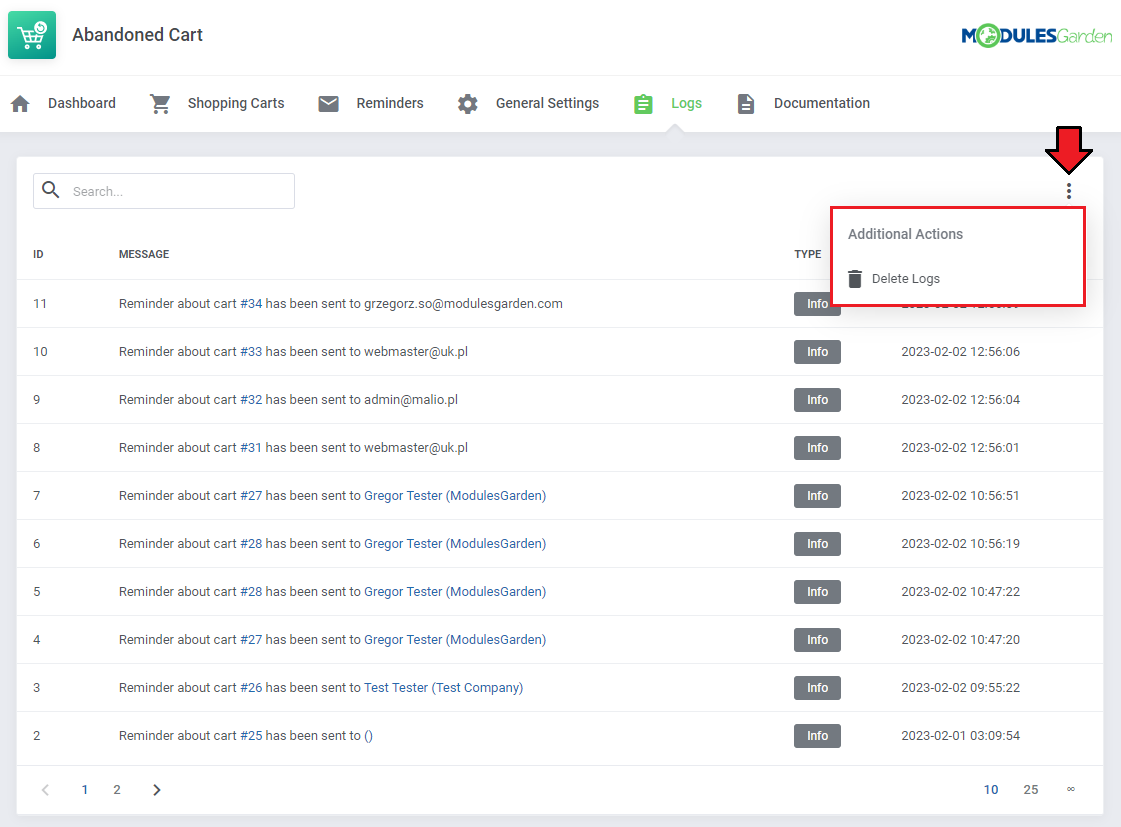
Task: Show all entries with infinity option
Action: pyautogui.click(x=1070, y=789)
